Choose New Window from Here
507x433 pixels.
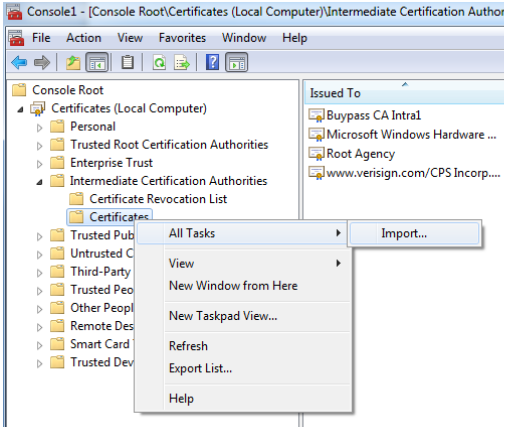tap(243, 286)
